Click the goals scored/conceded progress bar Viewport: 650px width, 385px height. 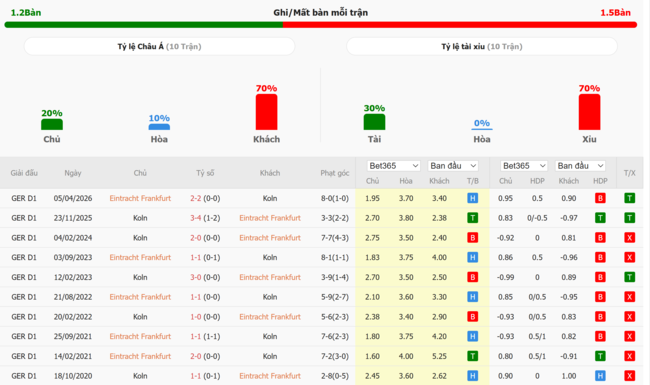click(320, 25)
